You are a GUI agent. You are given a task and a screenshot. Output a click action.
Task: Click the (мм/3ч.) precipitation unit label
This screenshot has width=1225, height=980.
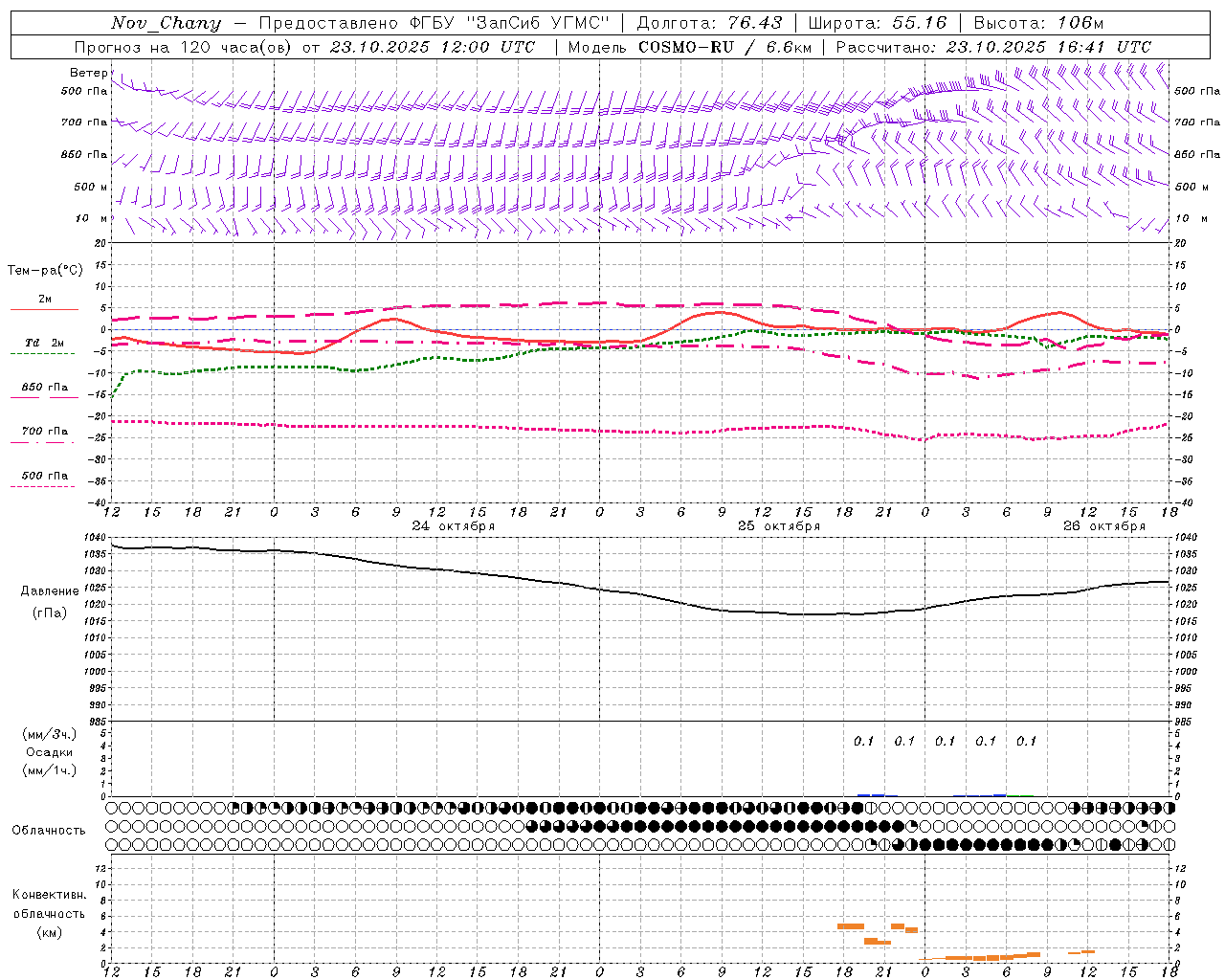point(50,734)
